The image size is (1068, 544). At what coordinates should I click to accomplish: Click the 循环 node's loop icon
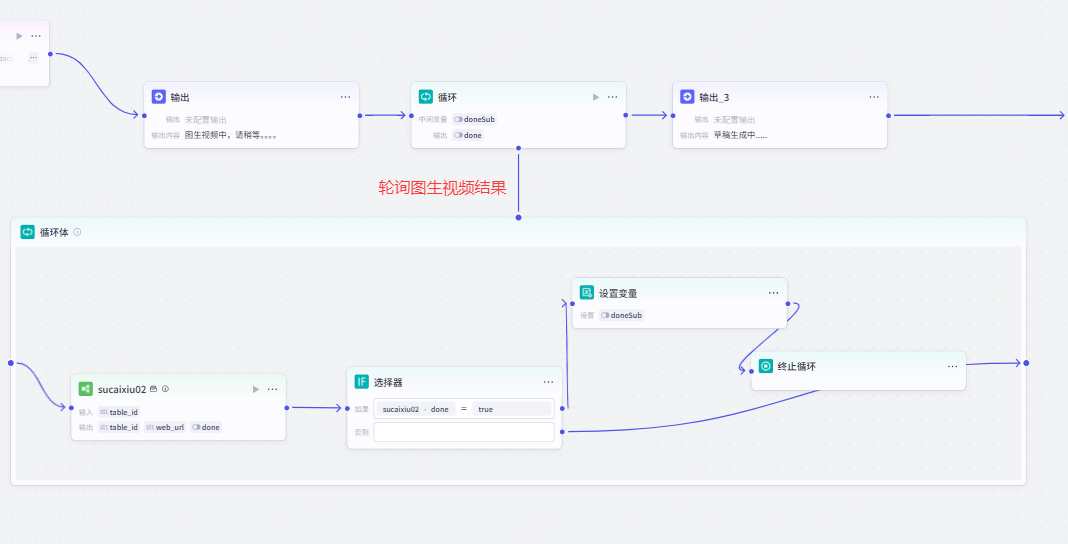click(425, 97)
